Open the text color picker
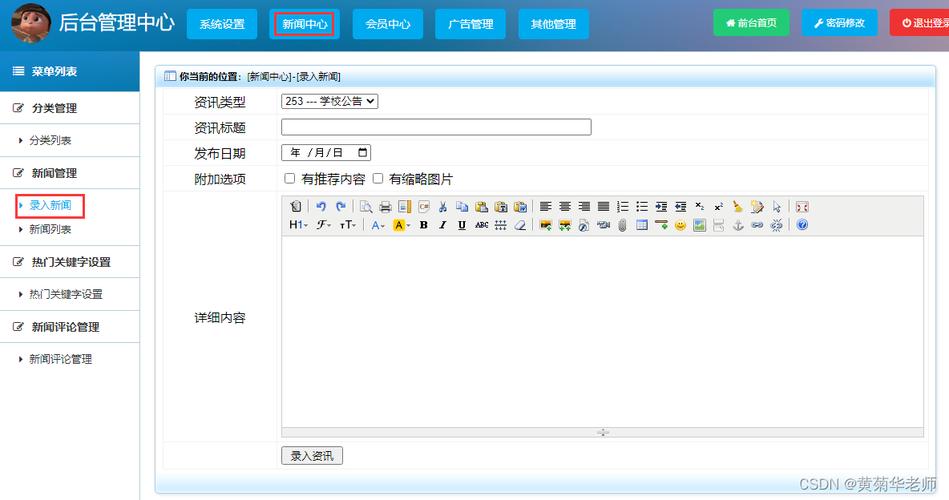This screenshot has width=949, height=500. [x=378, y=225]
